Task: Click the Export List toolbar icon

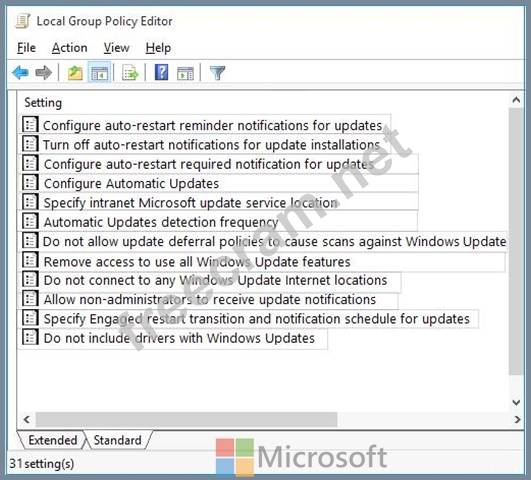Action: click(x=130, y=73)
